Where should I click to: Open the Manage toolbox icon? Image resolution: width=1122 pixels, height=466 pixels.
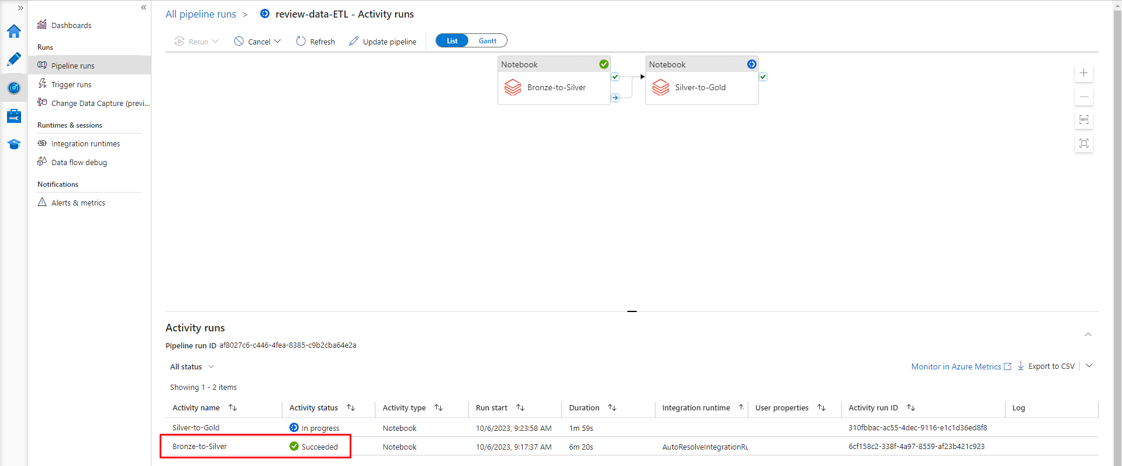tap(14, 116)
